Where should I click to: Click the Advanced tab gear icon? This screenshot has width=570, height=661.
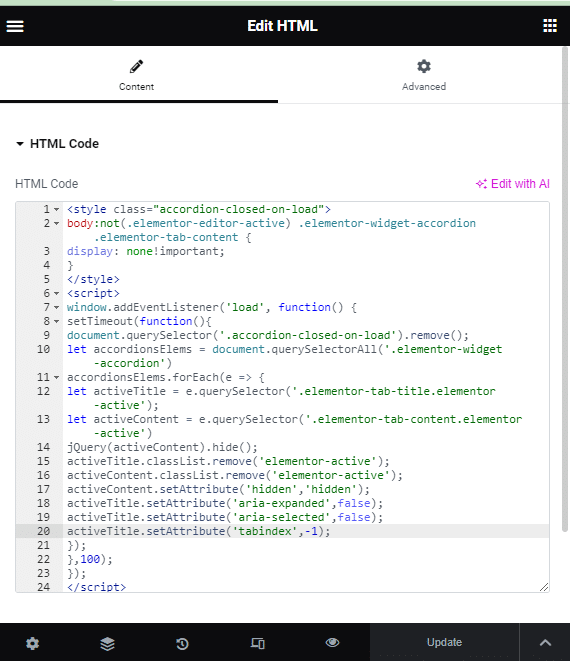pos(424,66)
